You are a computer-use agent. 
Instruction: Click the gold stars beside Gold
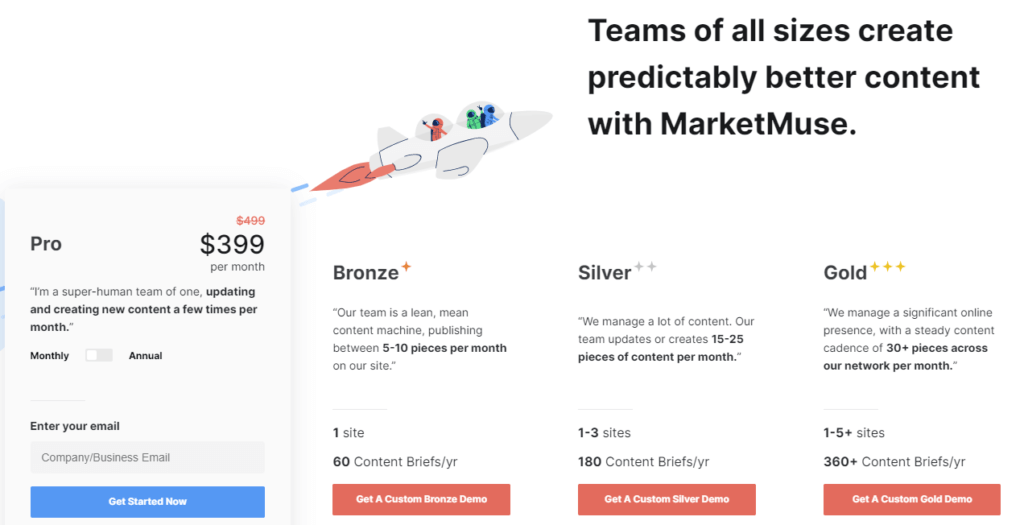pos(888,266)
